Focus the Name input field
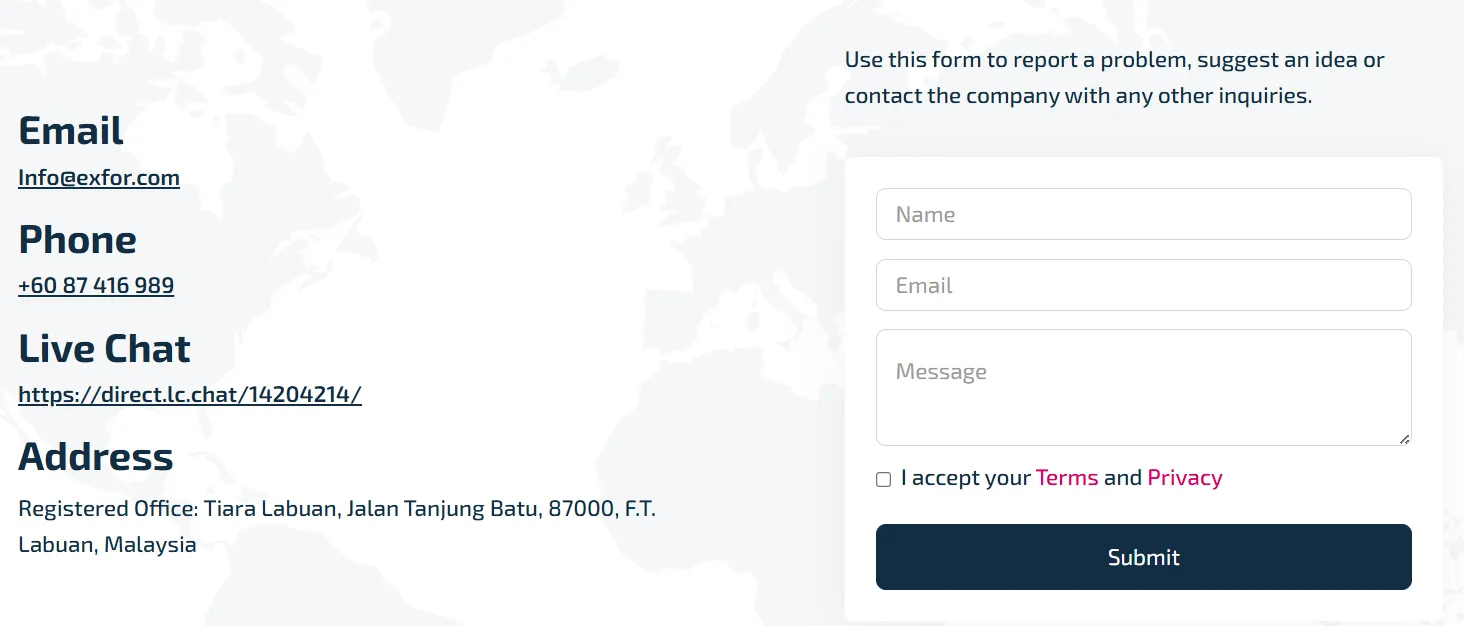Viewport: 1464px width, 626px height. (x=1143, y=214)
